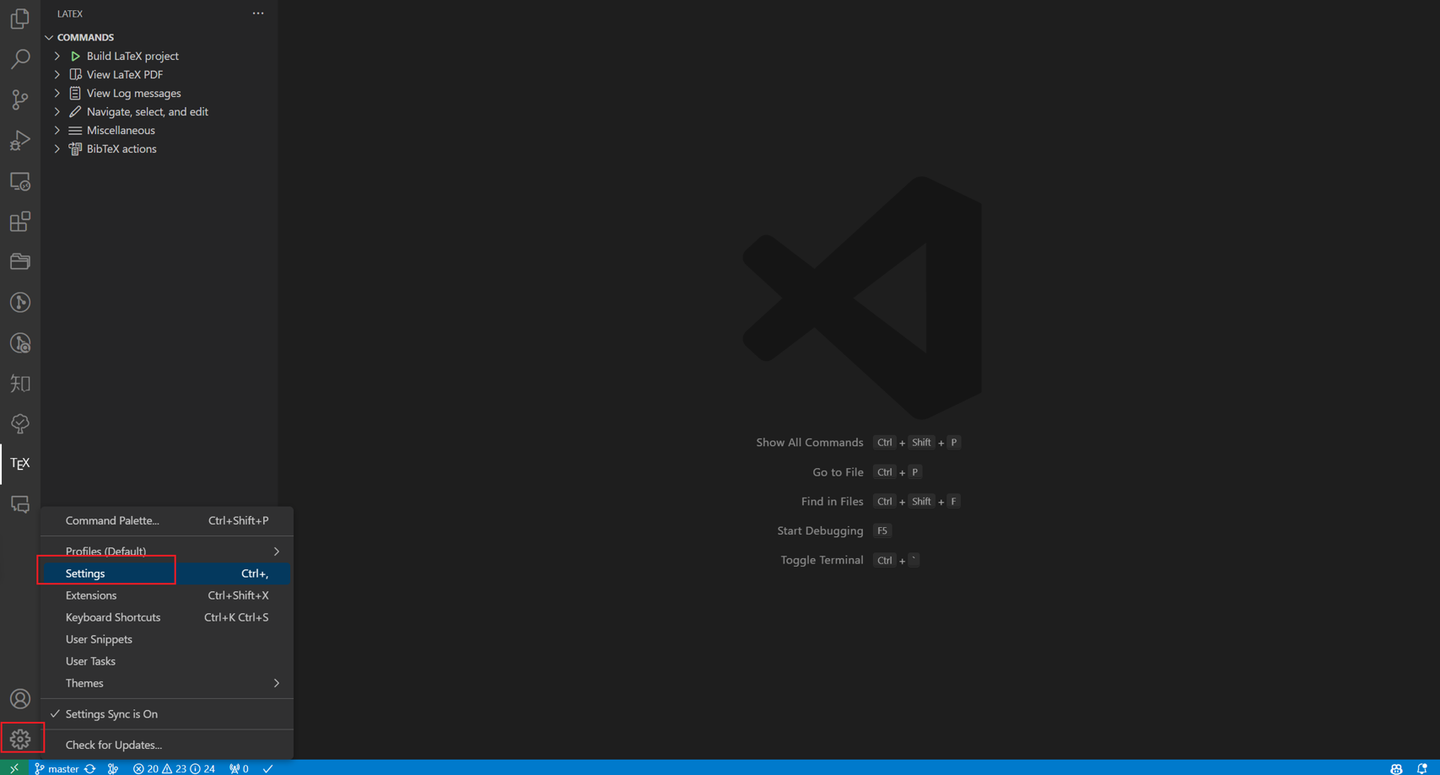Image resolution: width=1440 pixels, height=775 pixels.
Task: Open the Search sidebar icon
Action: coord(20,59)
